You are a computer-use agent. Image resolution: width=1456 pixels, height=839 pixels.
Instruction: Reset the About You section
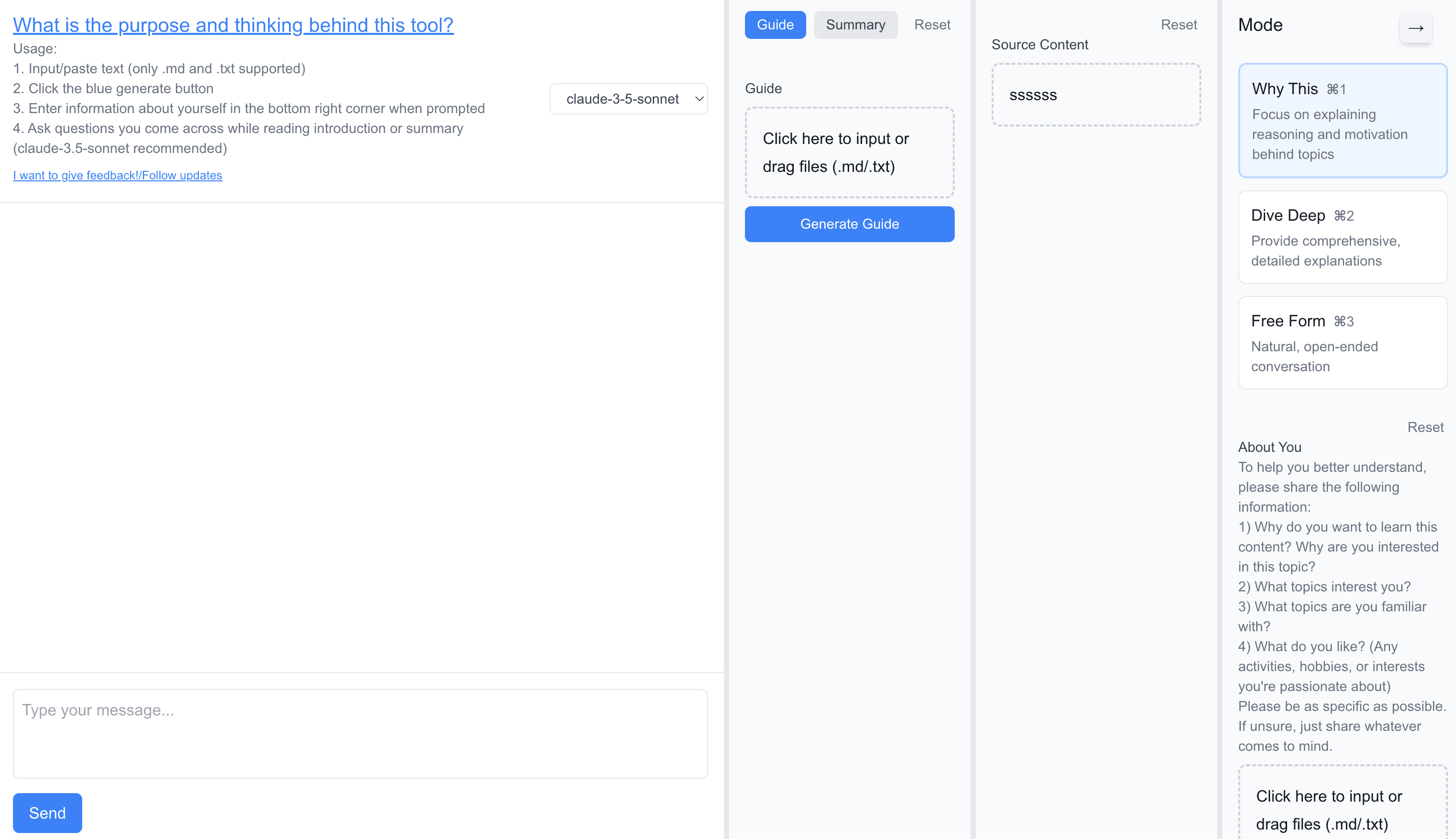(x=1426, y=427)
